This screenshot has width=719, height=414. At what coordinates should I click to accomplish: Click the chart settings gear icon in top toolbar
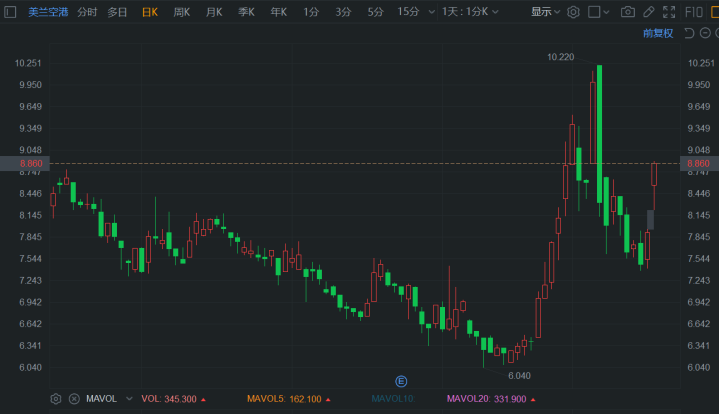[x=573, y=12]
